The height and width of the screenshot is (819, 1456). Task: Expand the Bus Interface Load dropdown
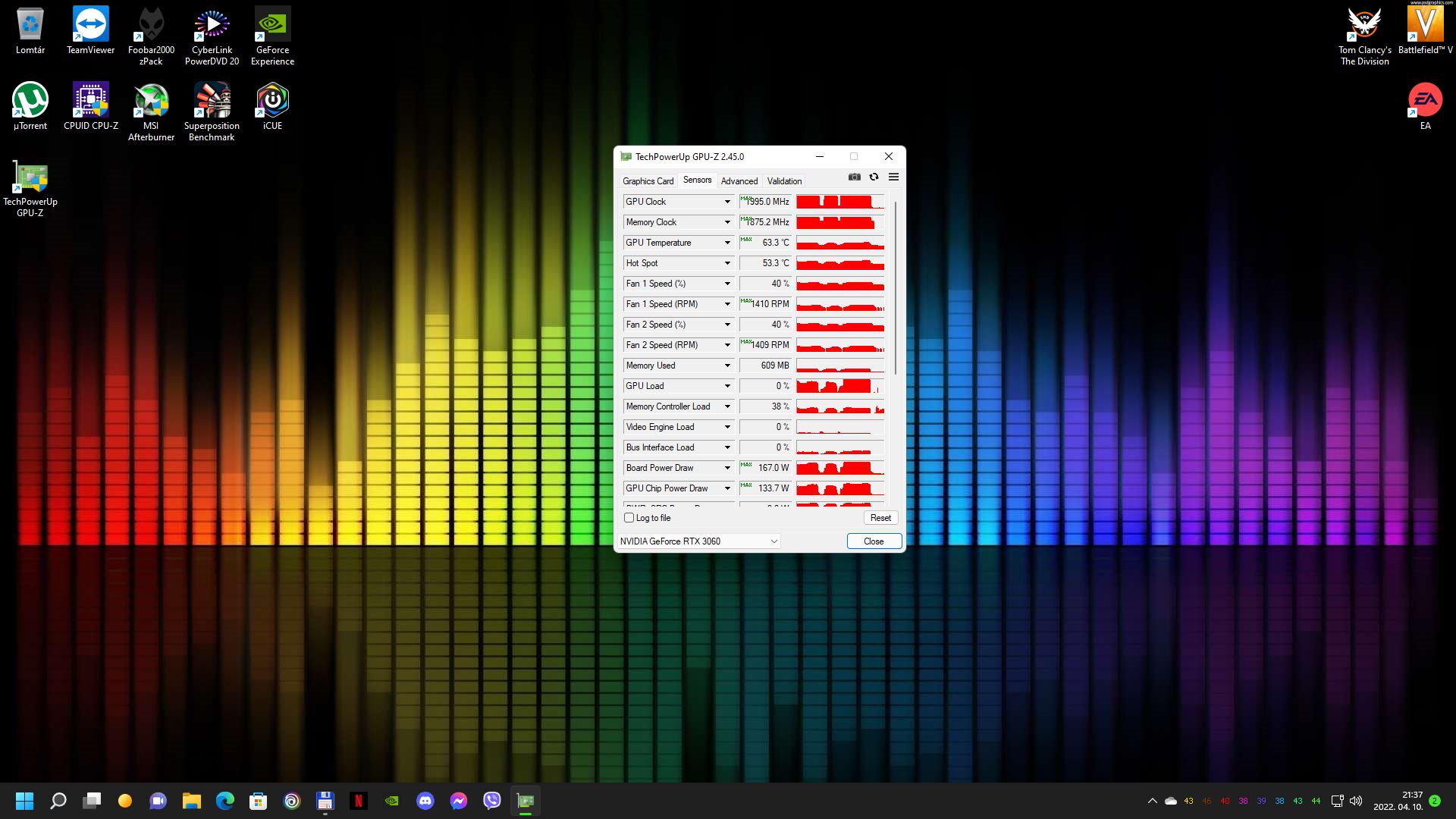tap(727, 447)
